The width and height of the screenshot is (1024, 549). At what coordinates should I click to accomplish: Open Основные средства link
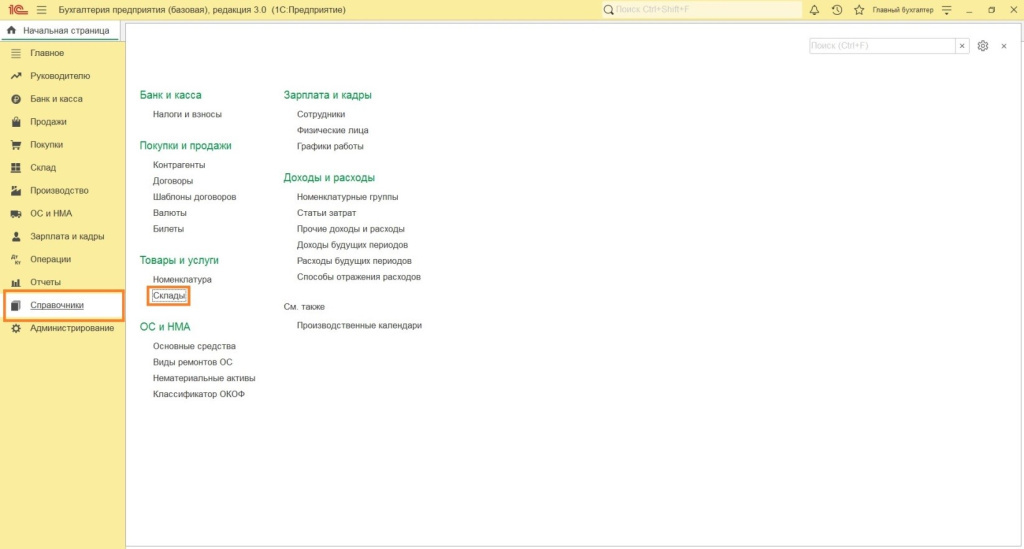[194, 346]
